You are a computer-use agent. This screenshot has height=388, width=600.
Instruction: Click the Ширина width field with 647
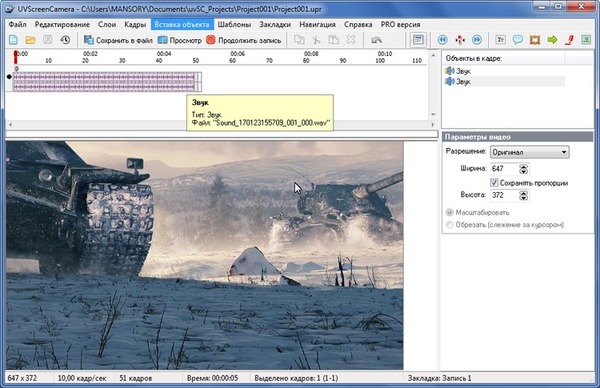[x=504, y=169]
